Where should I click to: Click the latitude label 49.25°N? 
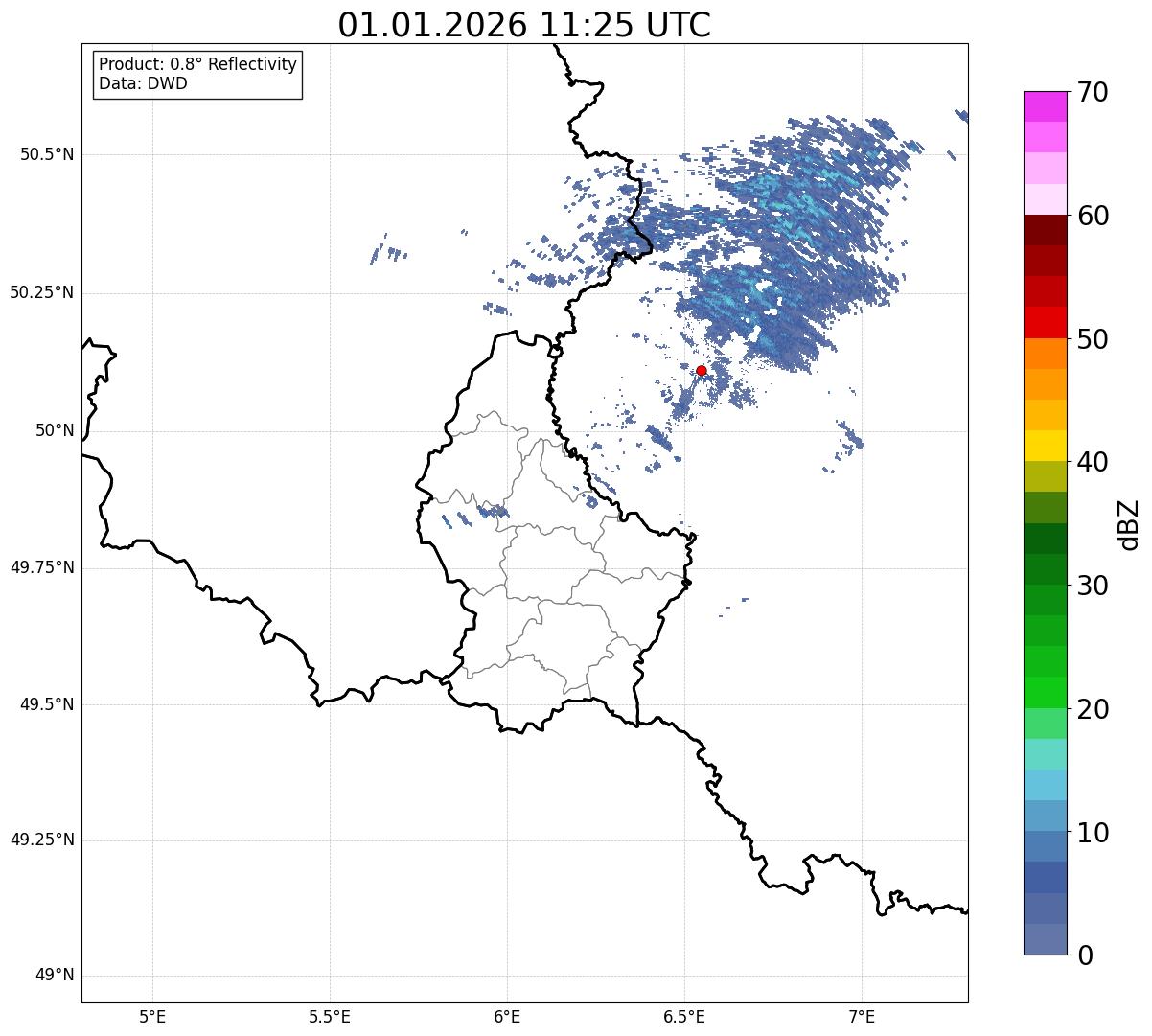pyautogui.click(x=41, y=840)
